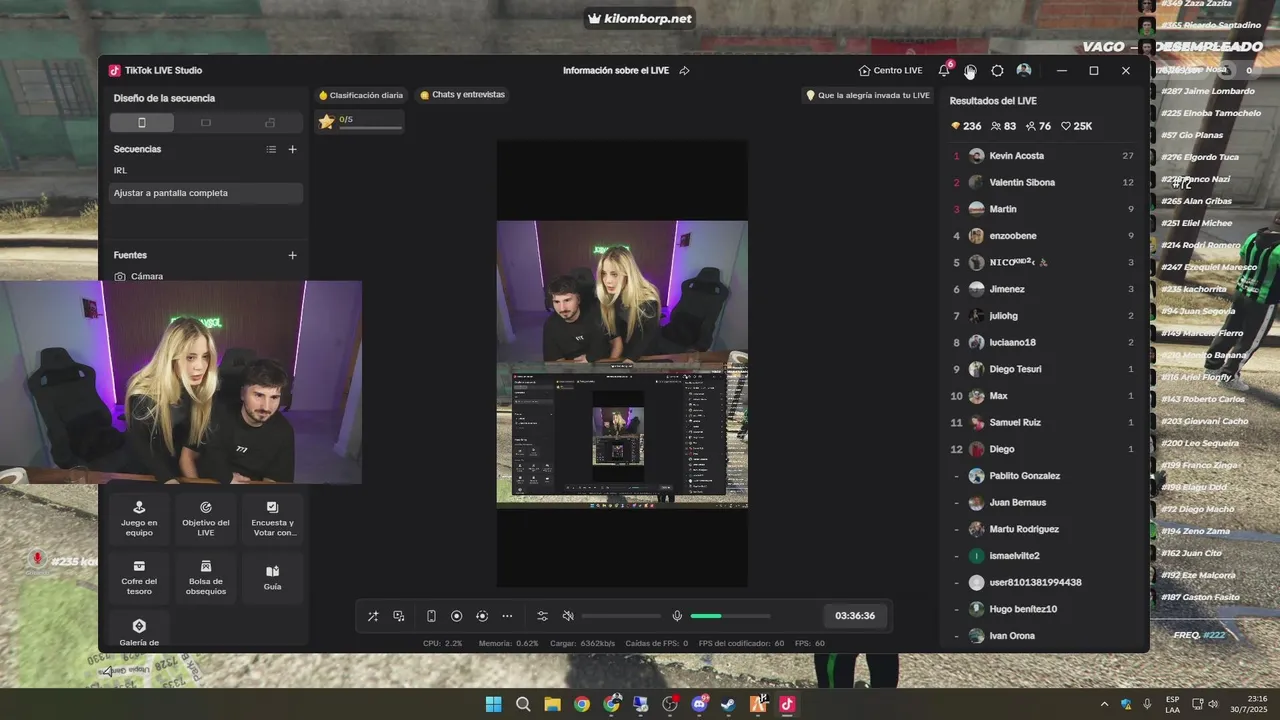Open the Guía tool

coord(272,577)
